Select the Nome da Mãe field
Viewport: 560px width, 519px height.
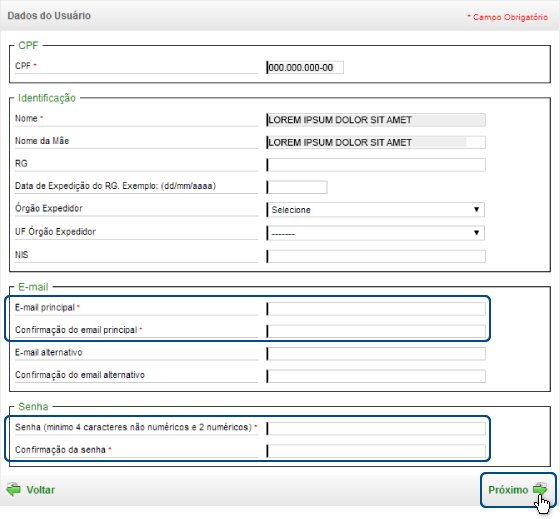coord(376,143)
